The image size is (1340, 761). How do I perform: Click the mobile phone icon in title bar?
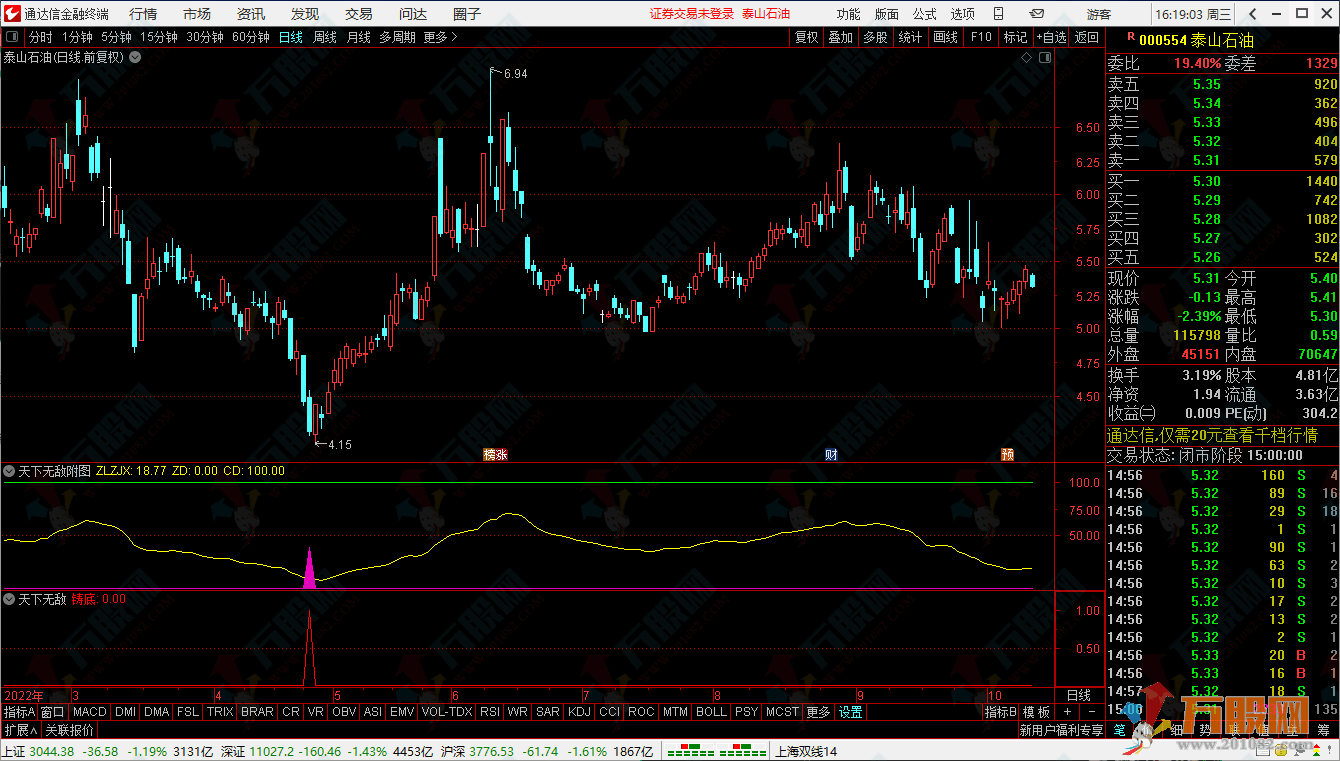998,13
